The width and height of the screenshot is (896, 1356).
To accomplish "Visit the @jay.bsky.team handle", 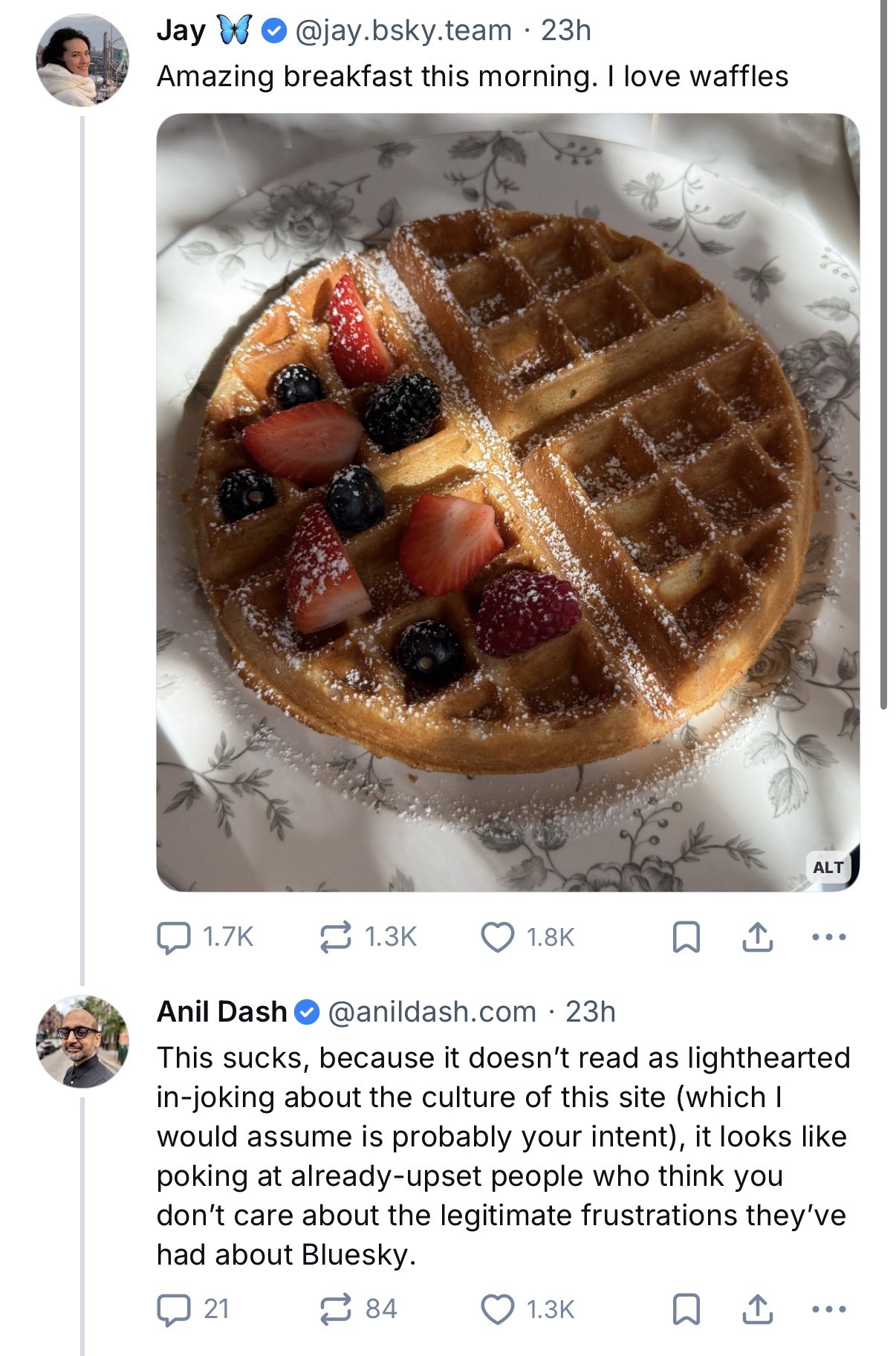I will click(x=403, y=30).
